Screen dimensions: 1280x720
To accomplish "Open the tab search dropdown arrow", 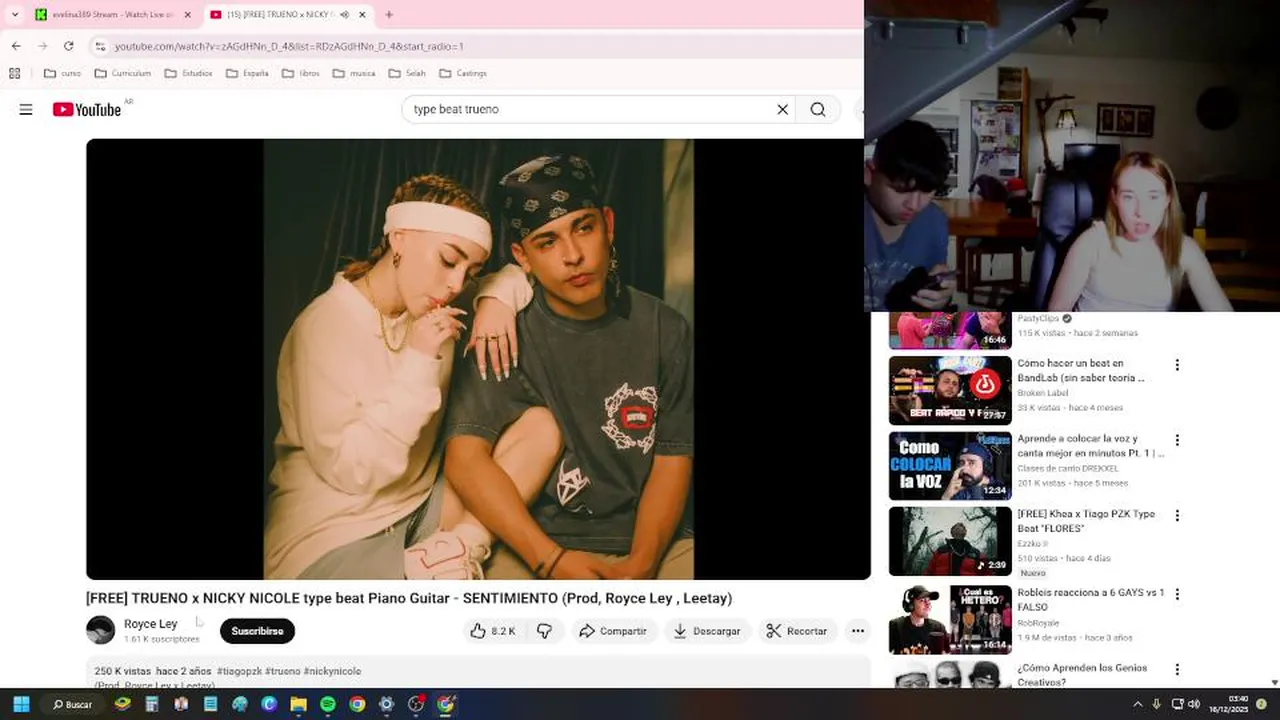I will tap(14, 15).
